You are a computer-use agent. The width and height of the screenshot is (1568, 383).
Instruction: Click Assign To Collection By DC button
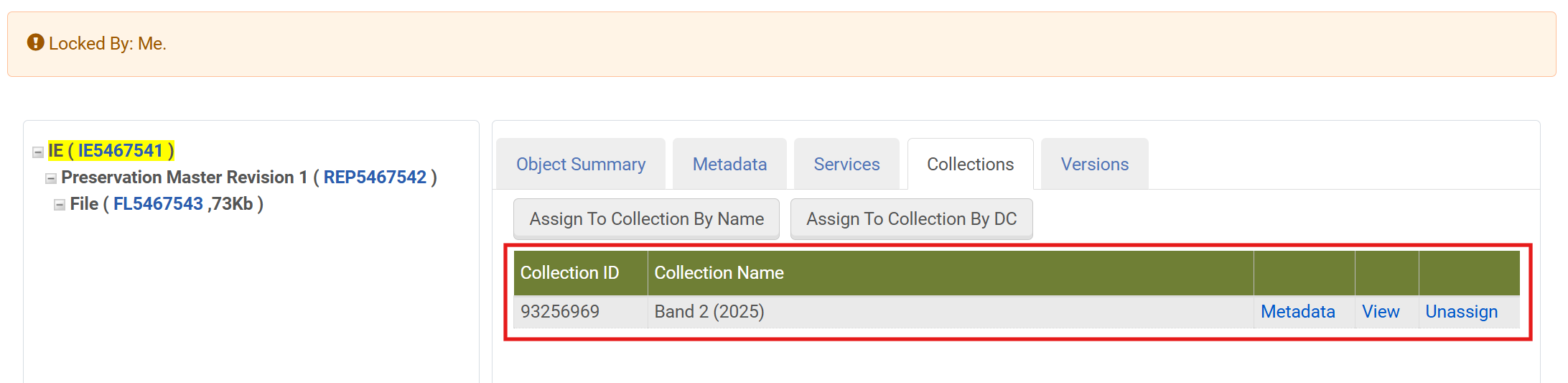click(911, 219)
